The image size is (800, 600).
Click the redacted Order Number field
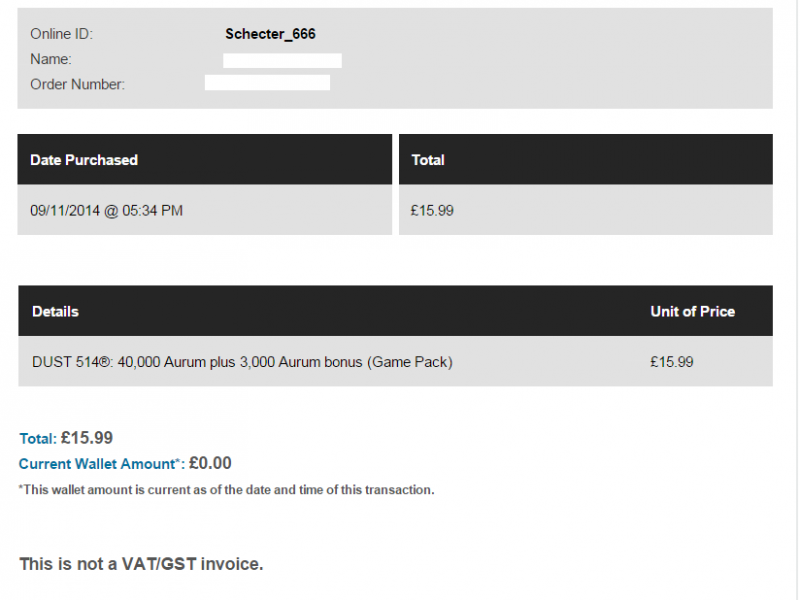267,83
